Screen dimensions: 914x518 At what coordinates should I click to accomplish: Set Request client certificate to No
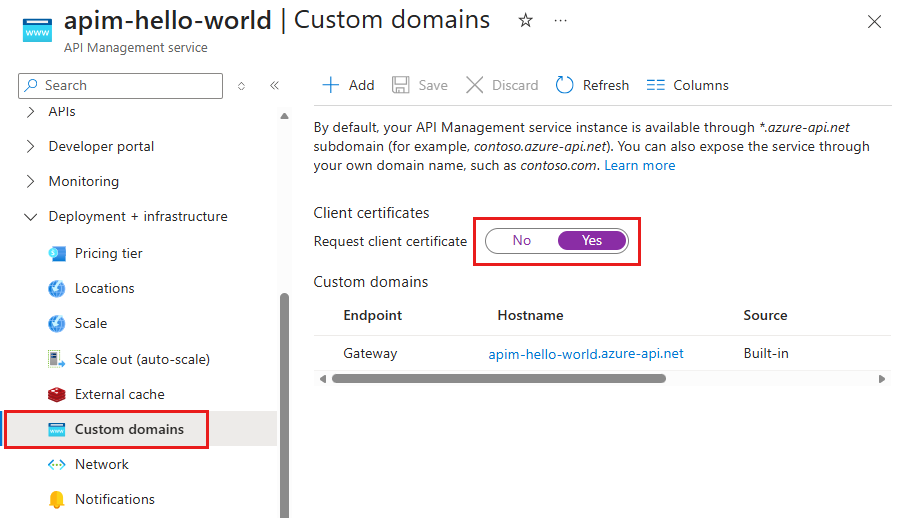(x=522, y=241)
